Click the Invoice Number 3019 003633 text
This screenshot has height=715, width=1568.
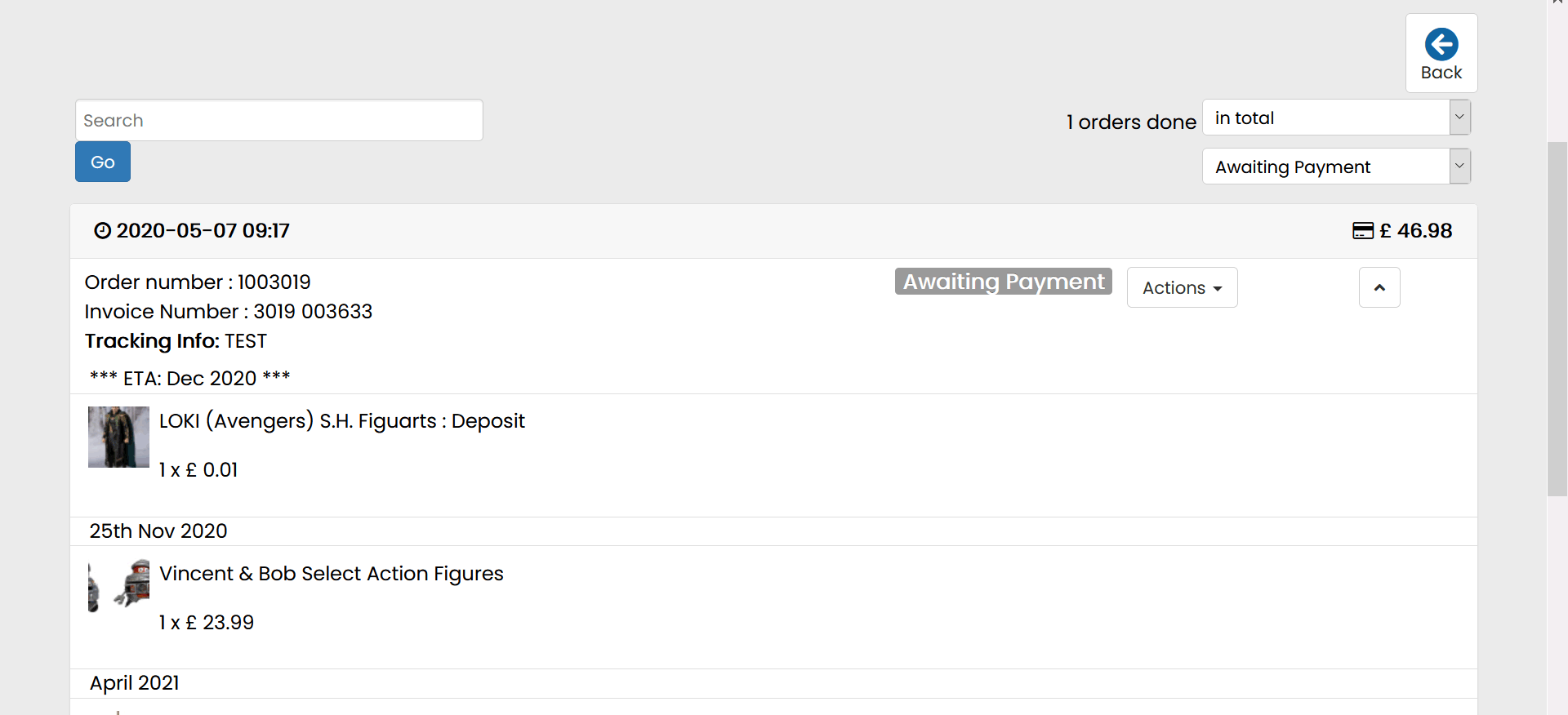[x=228, y=312]
